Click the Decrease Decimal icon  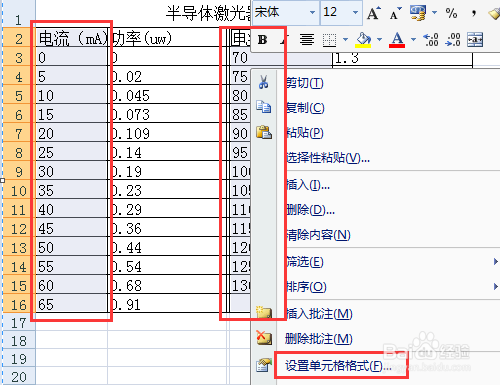click(x=453, y=40)
